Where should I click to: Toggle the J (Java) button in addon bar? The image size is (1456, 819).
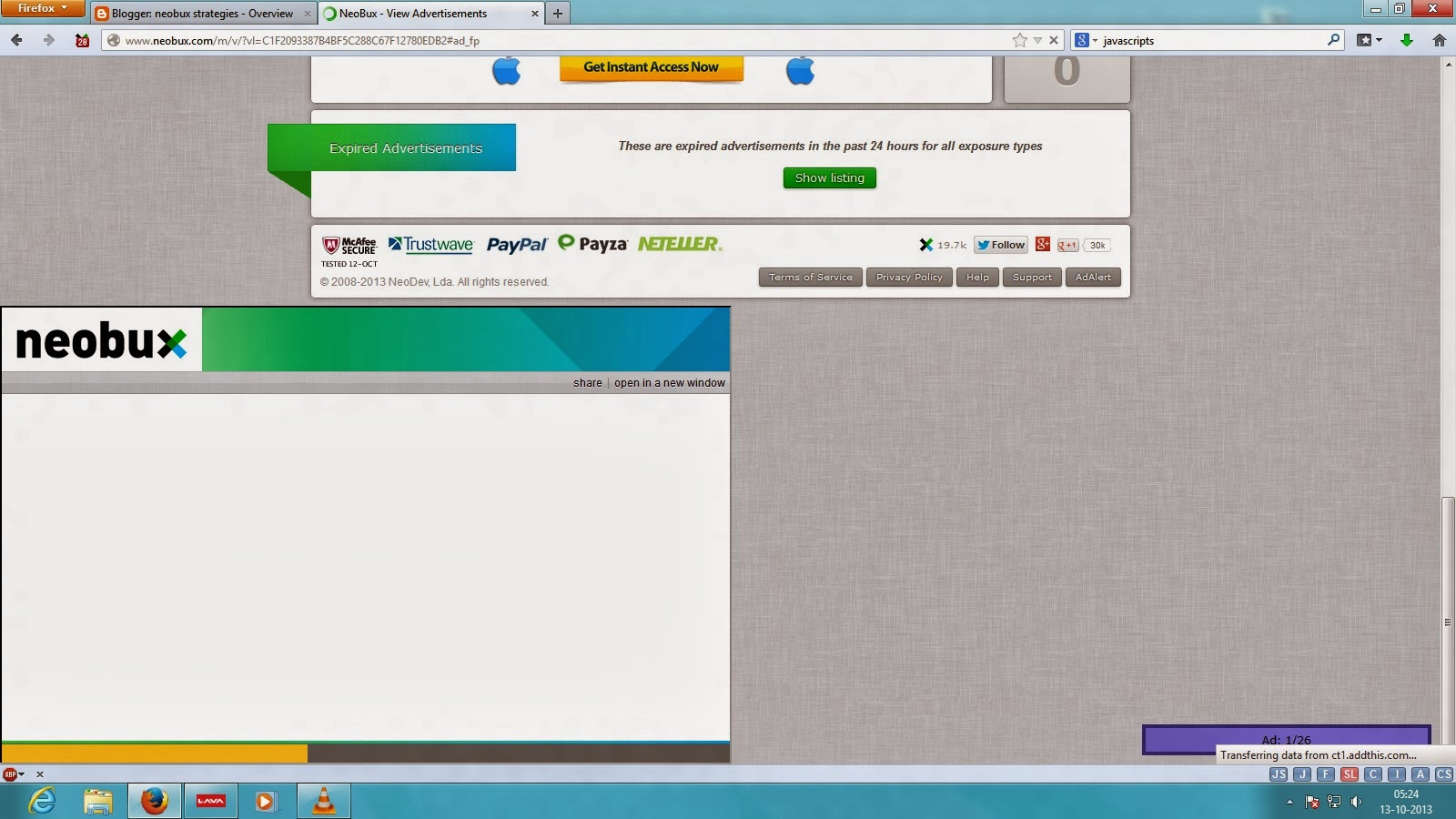1302,774
